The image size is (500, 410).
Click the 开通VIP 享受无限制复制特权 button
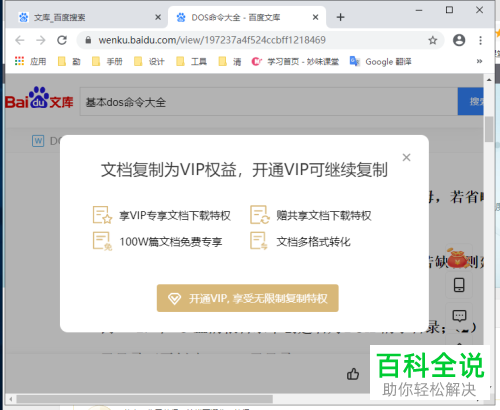[x=248, y=298]
